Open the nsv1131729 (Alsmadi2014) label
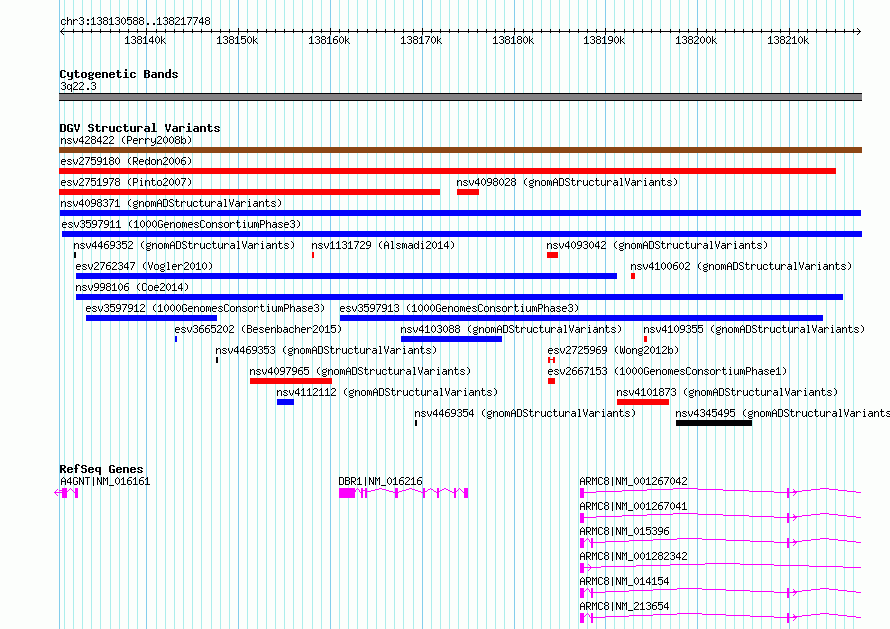This screenshot has height=629, width=890. pyautogui.click(x=383, y=245)
